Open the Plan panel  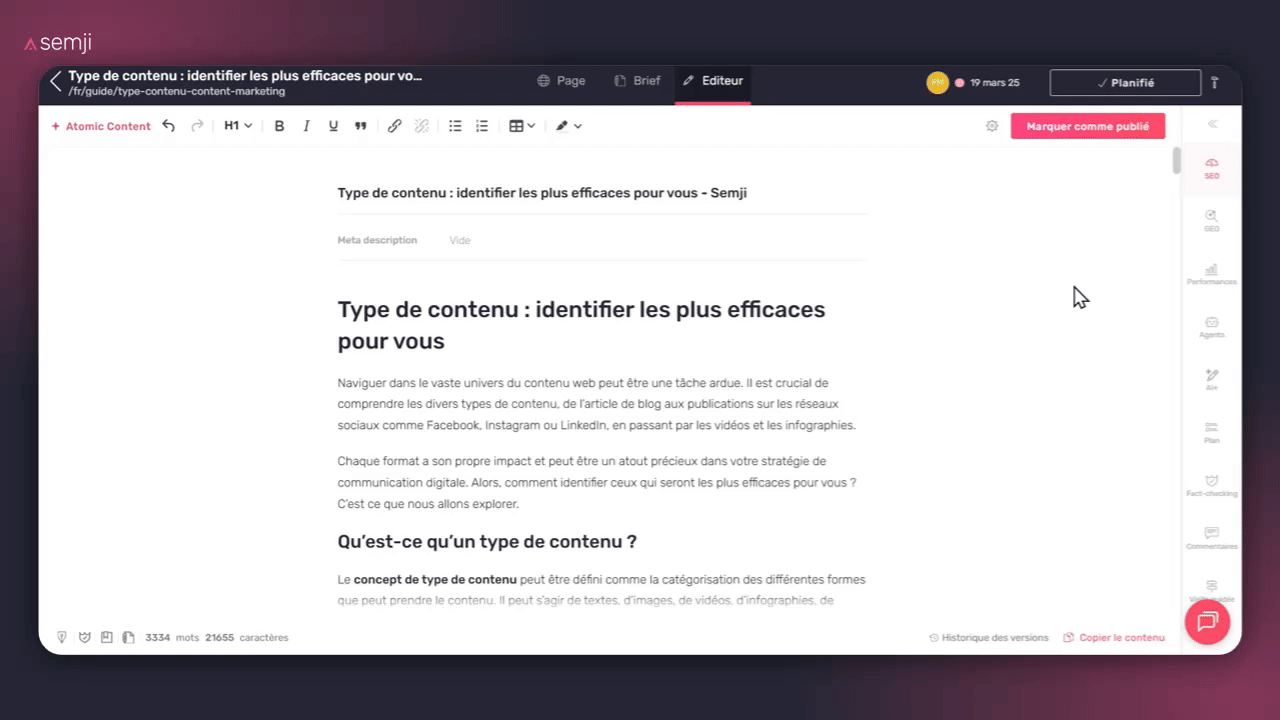[1211, 432]
